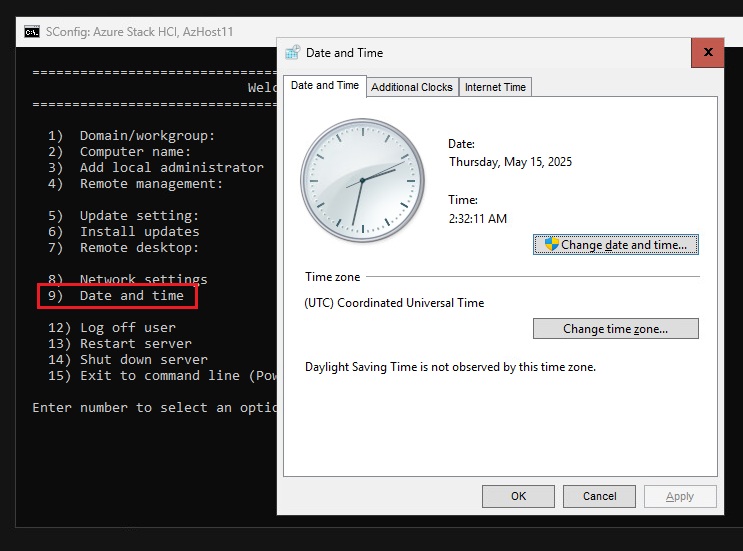Click SConfig option 3 Add local administrator

point(155,168)
